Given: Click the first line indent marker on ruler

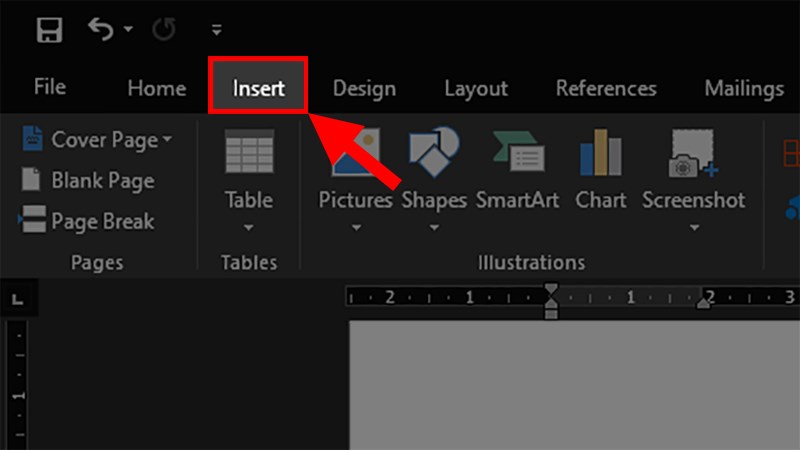Looking at the screenshot, I should tap(550, 290).
